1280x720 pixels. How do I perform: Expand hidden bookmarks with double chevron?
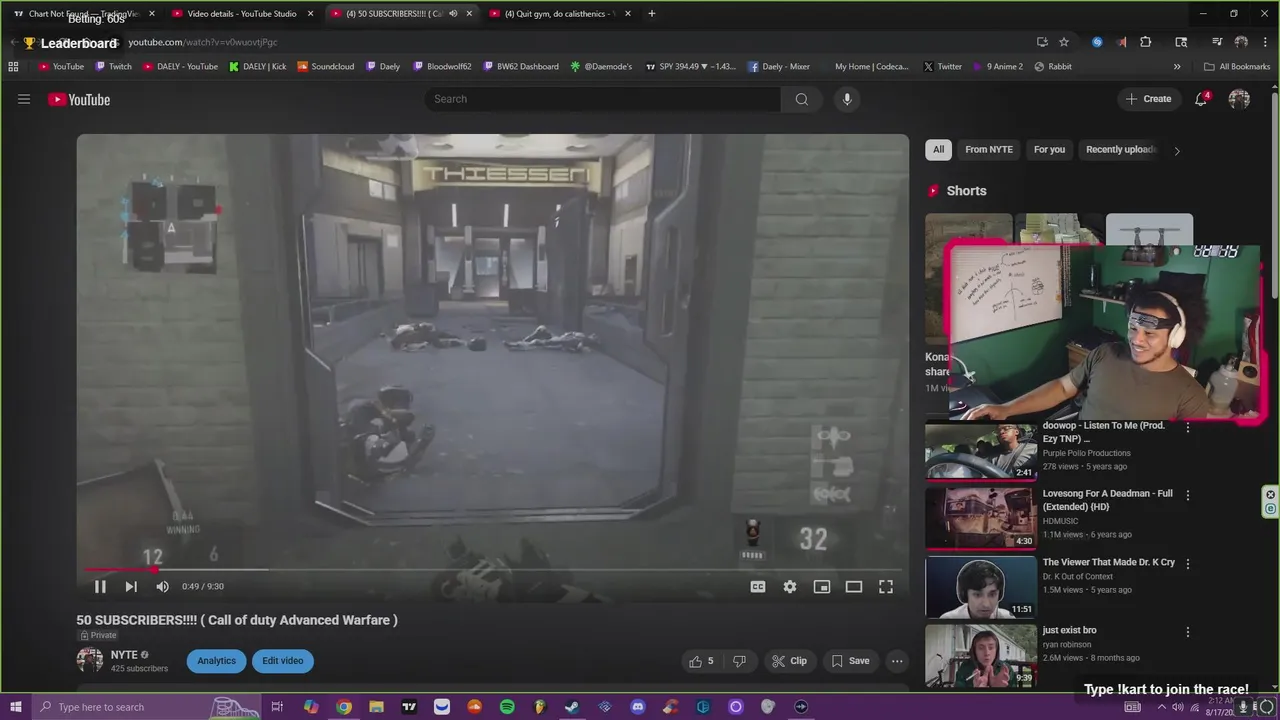[x=1177, y=67]
